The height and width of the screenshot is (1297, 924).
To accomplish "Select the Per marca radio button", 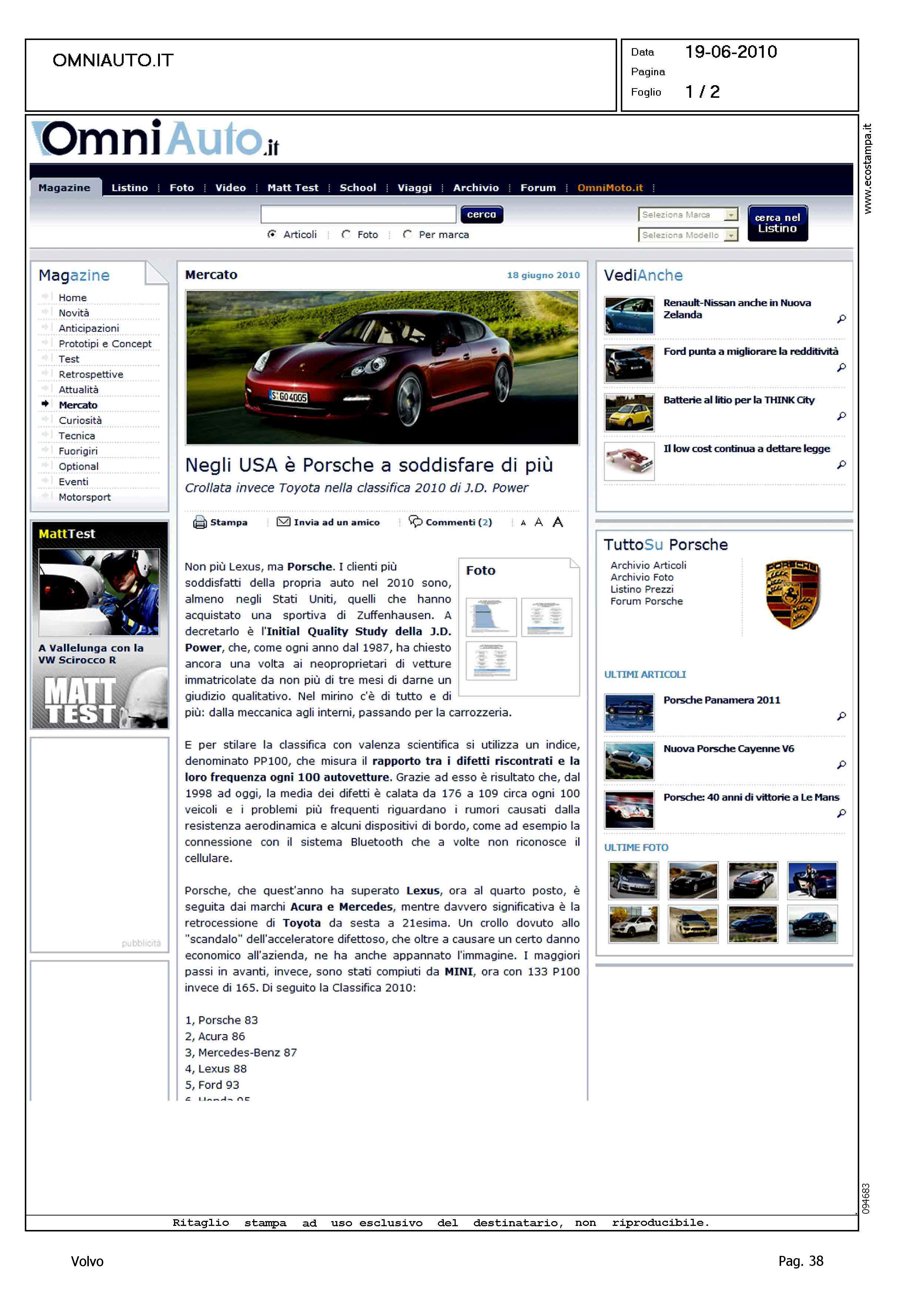I will point(407,234).
